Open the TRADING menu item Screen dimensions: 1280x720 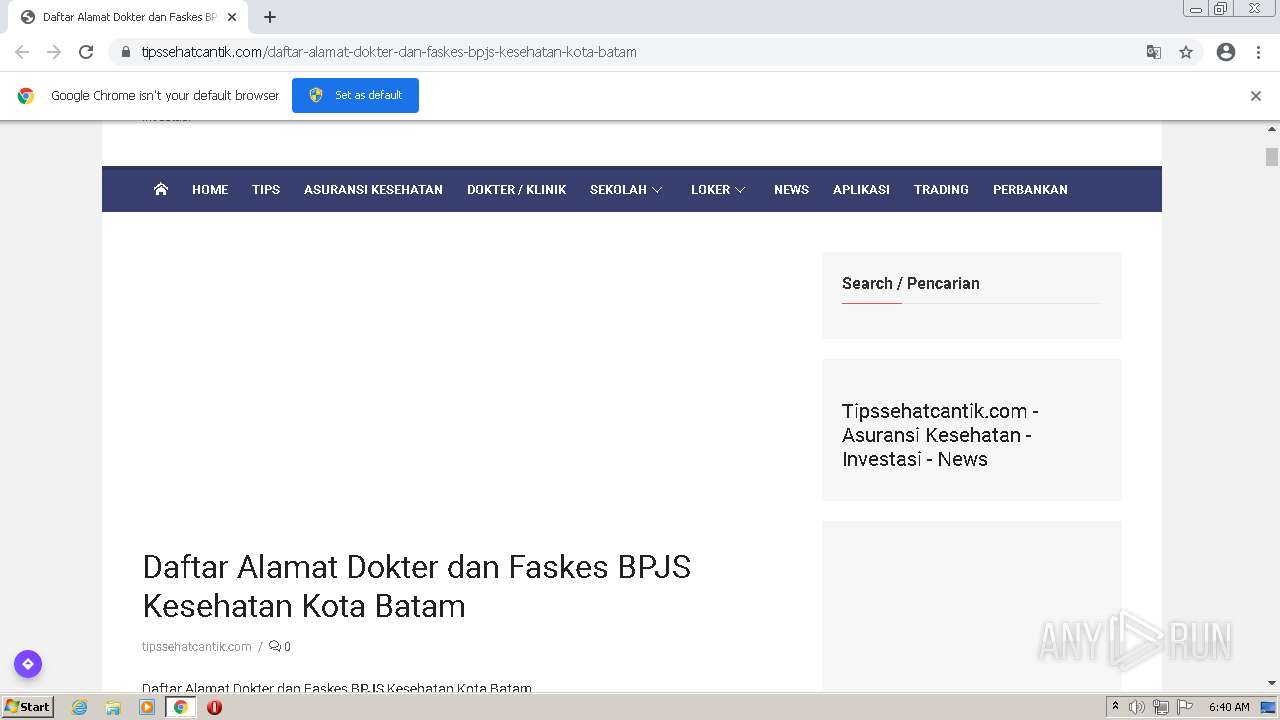click(x=941, y=189)
